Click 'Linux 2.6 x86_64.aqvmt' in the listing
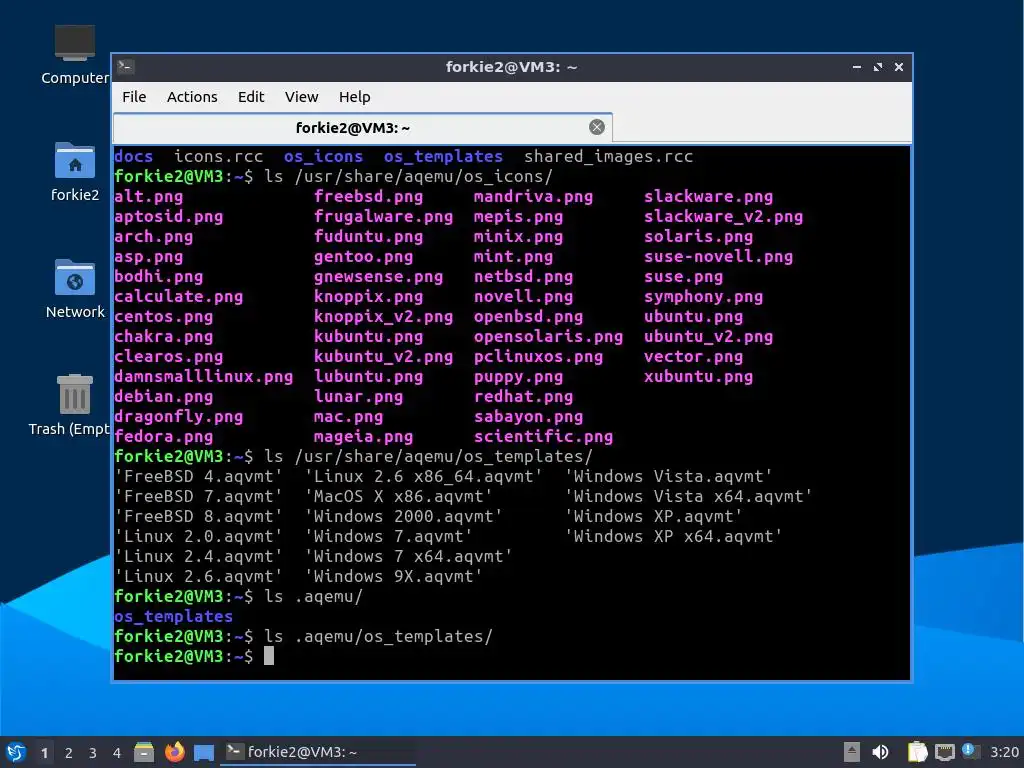Screen dimensions: 1024x768 click(423, 477)
